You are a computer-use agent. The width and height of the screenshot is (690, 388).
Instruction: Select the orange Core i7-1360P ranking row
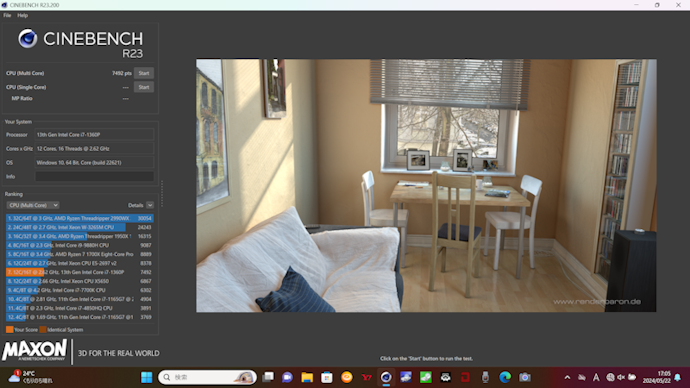80,272
